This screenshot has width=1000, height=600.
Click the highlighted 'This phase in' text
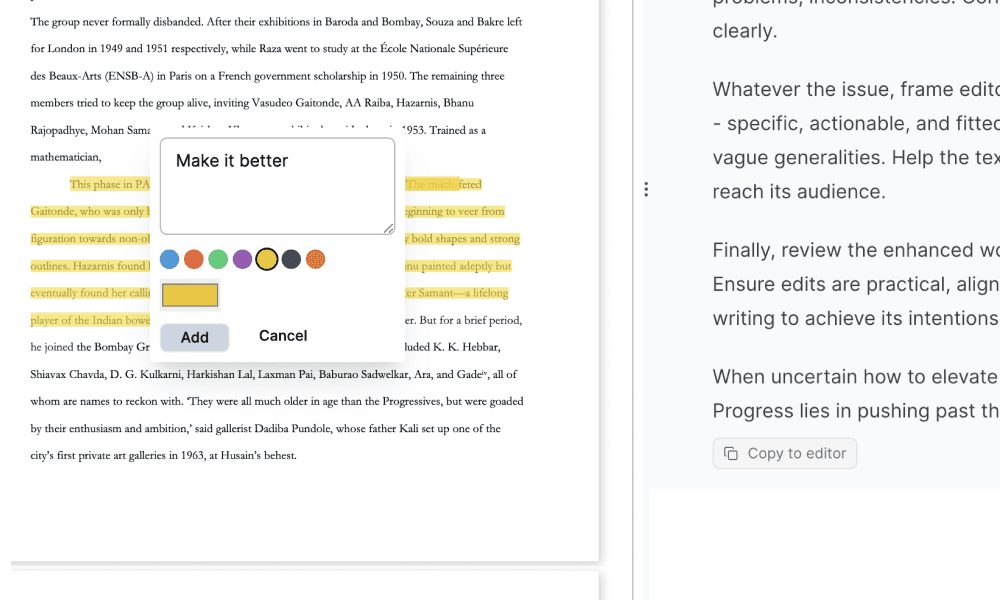[x=110, y=184]
